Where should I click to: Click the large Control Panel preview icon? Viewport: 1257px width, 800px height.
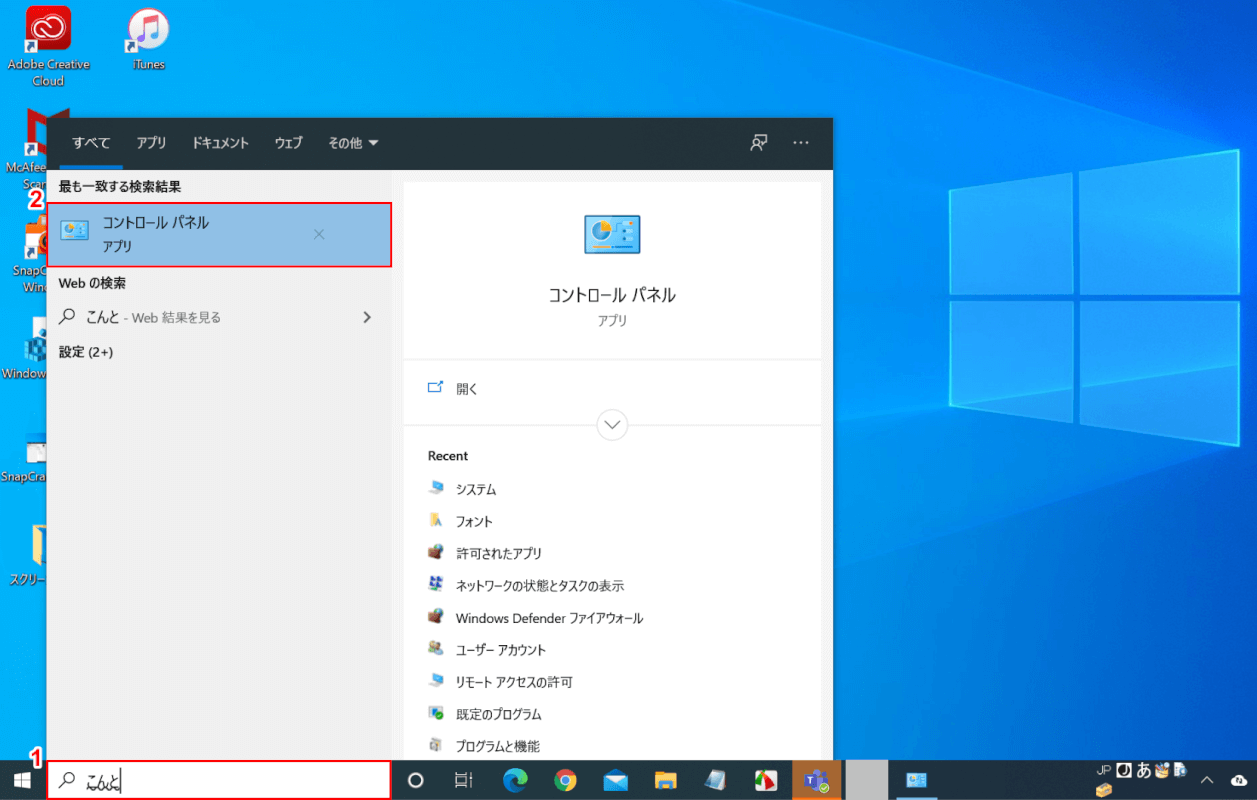(612, 234)
